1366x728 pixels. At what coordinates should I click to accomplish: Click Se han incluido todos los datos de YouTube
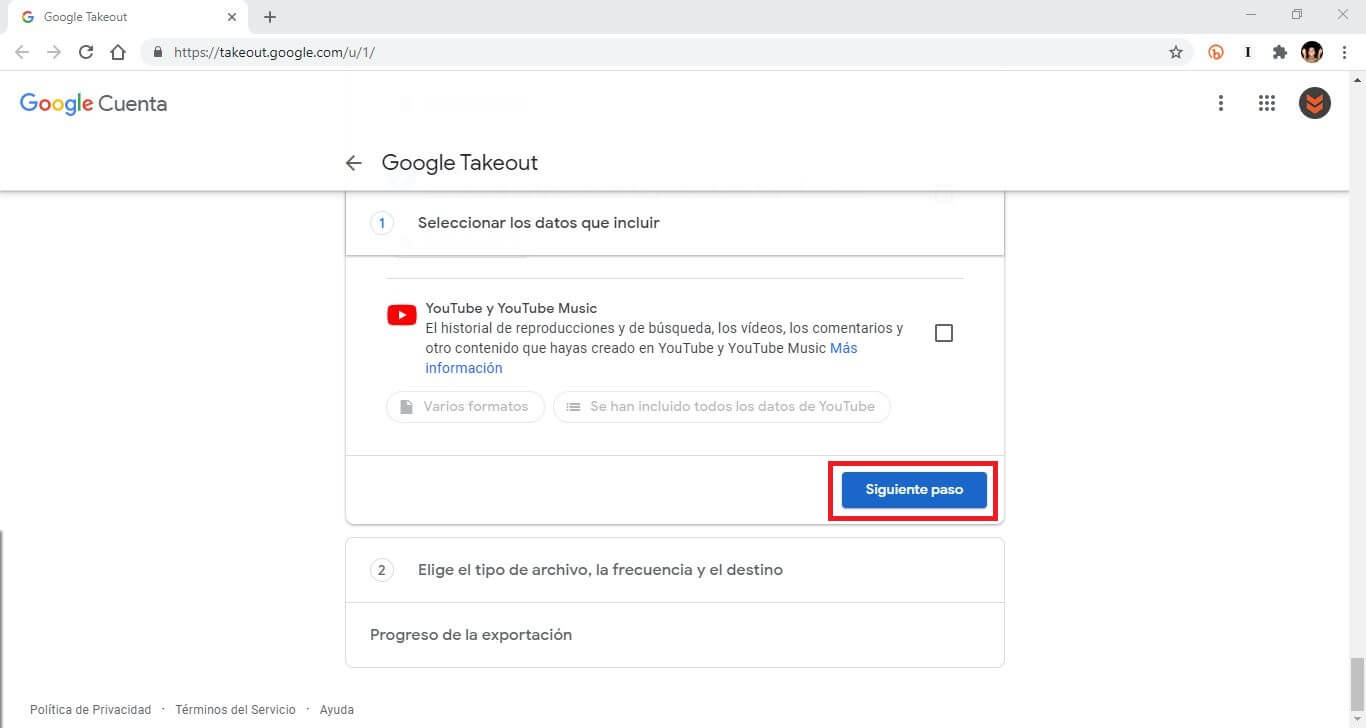point(721,407)
